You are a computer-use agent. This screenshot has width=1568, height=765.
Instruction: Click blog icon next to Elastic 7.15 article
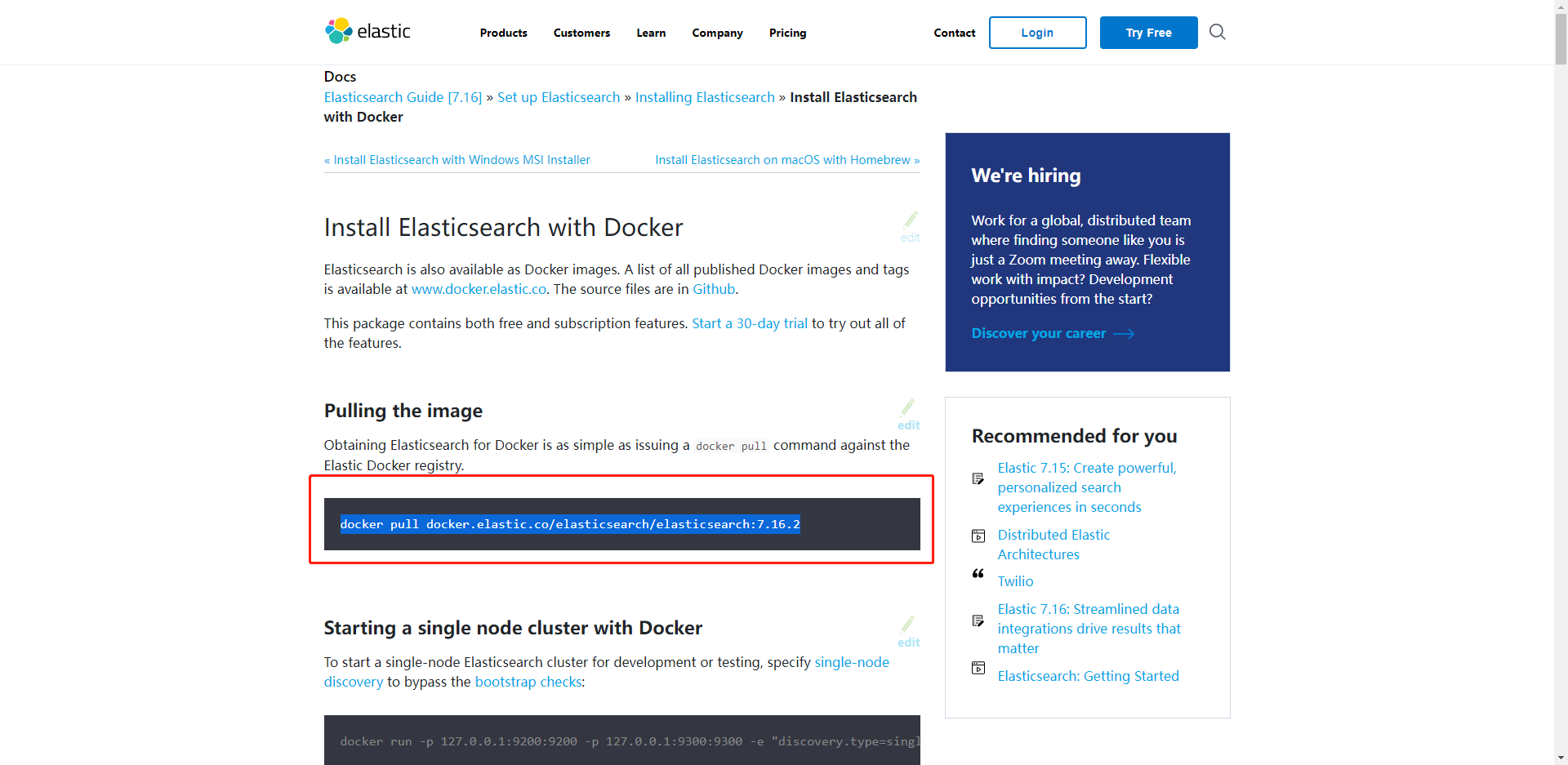tap(978, 478)
